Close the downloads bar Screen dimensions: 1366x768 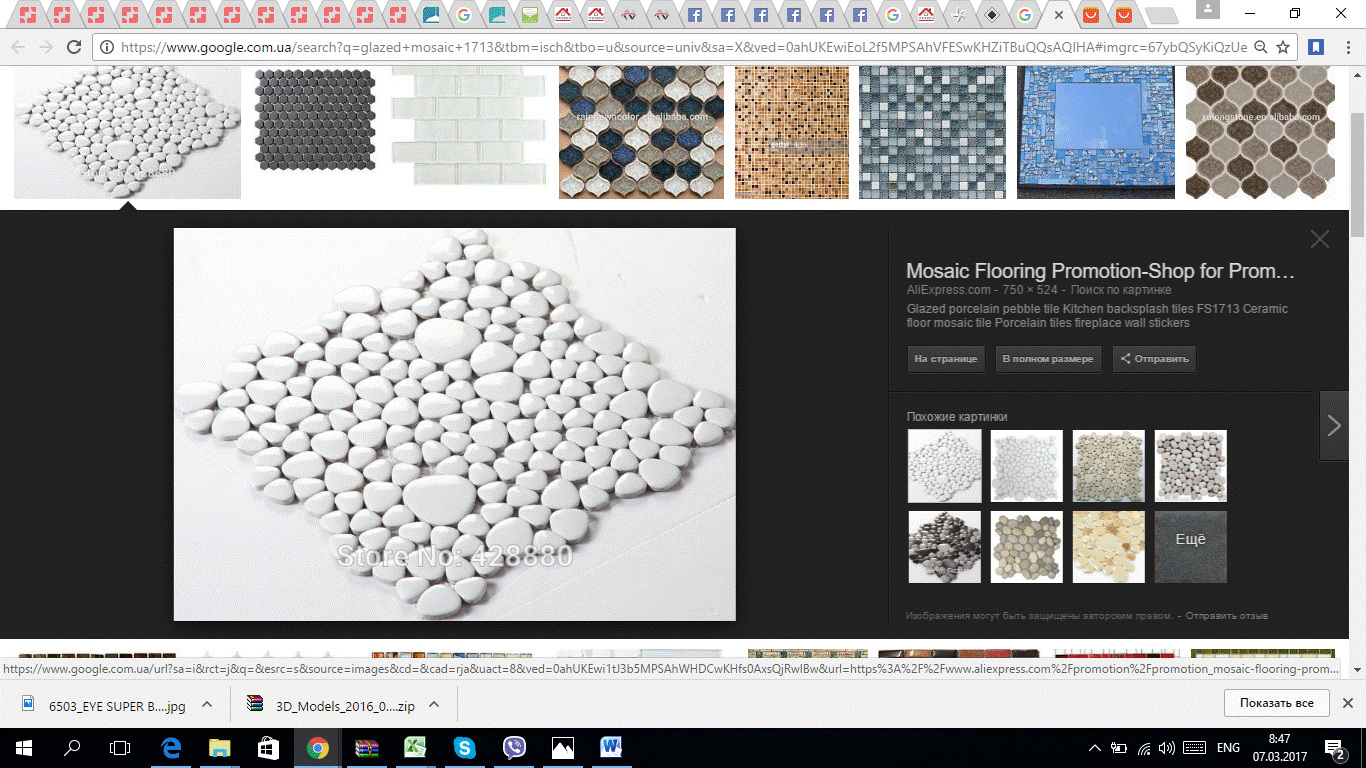click(1347, 703)
